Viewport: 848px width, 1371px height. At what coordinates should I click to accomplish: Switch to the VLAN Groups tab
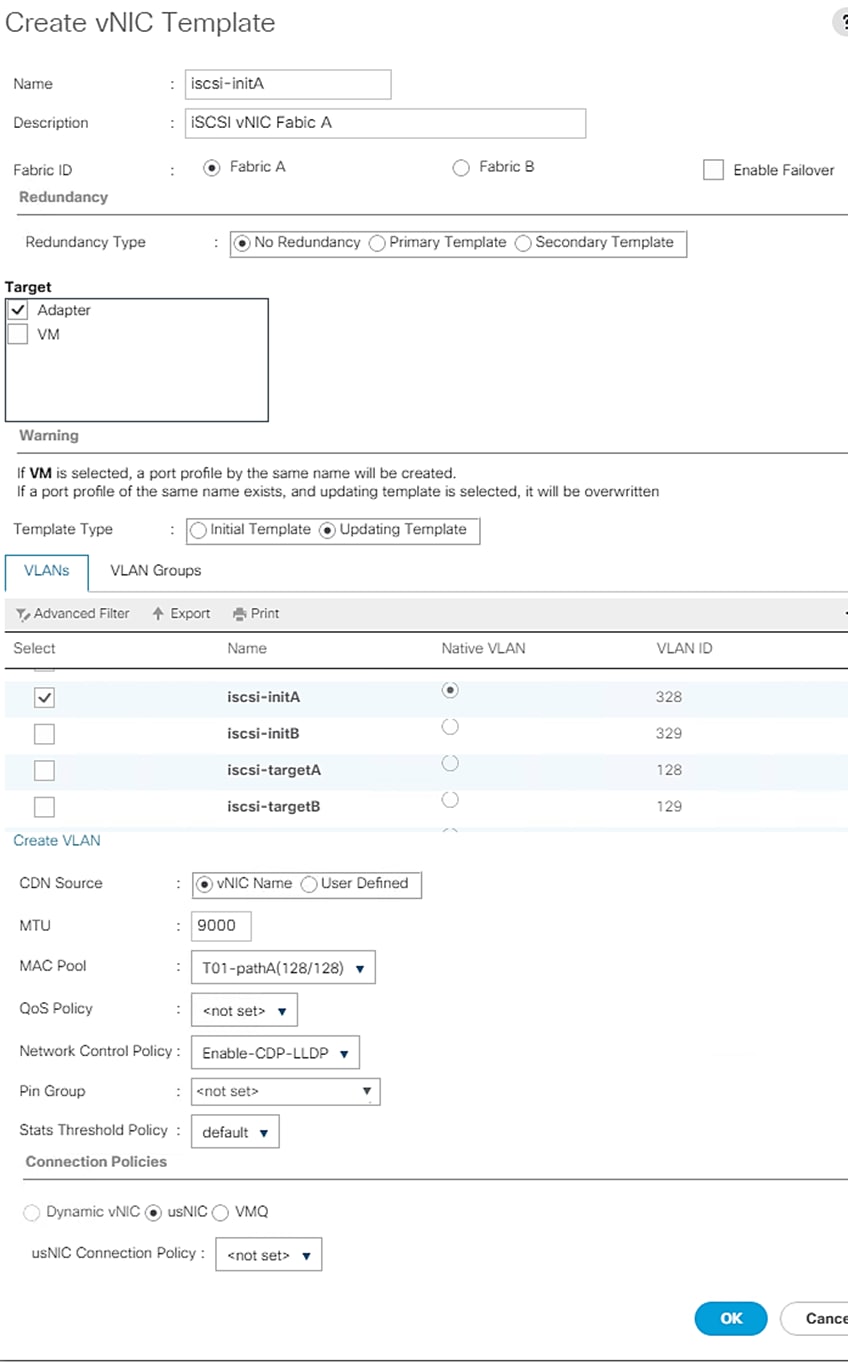point(156,571)
